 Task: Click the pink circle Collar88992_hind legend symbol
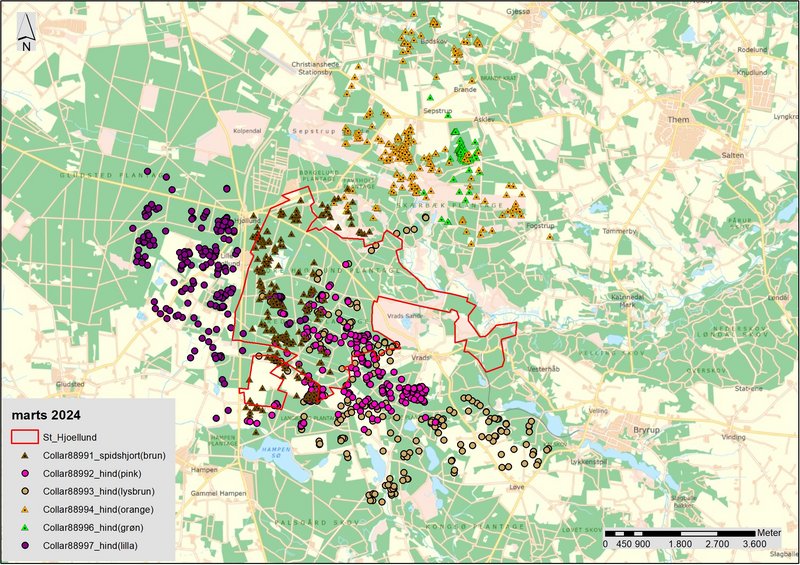point(26,473)
